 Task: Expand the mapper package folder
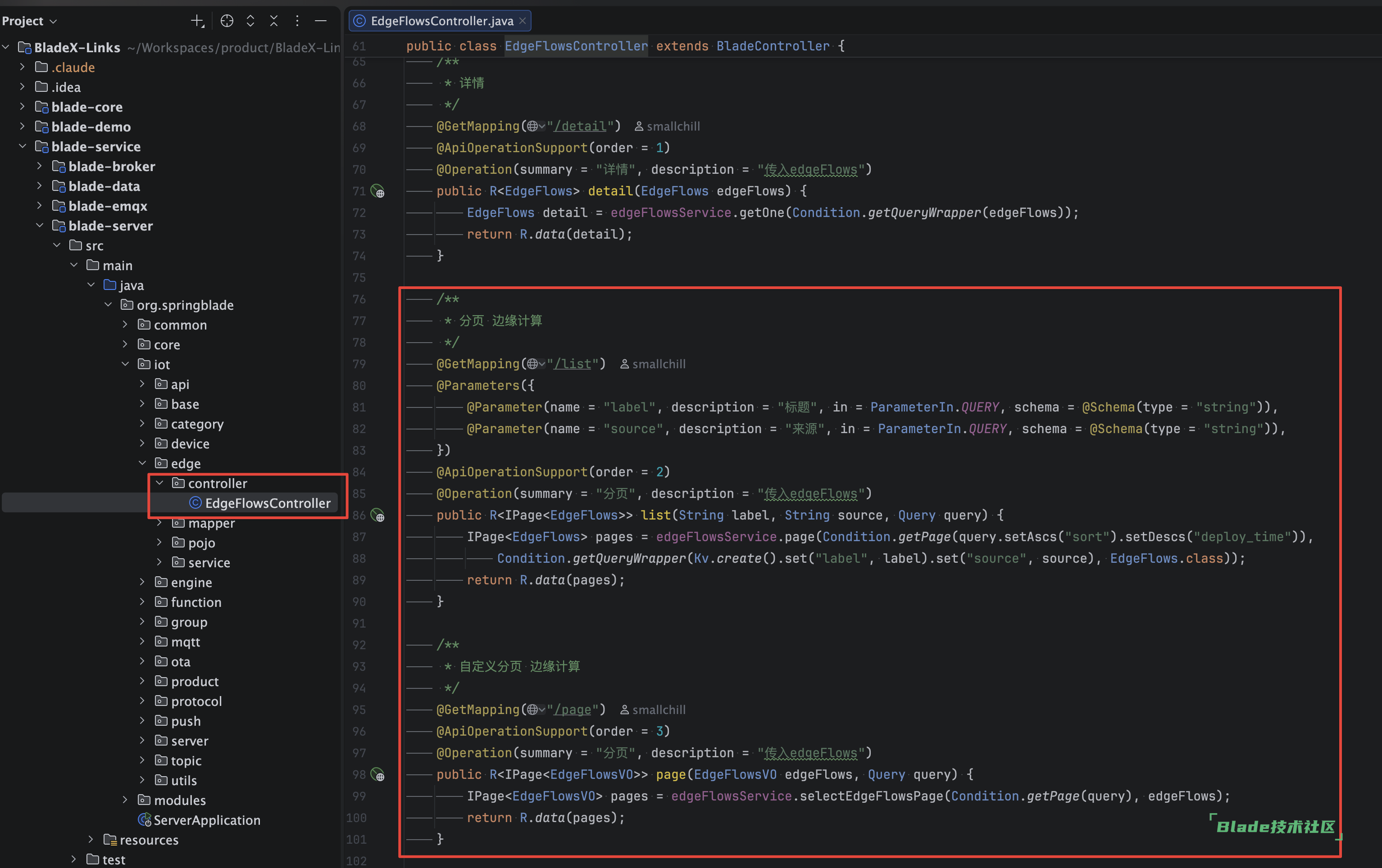[159, 523]
